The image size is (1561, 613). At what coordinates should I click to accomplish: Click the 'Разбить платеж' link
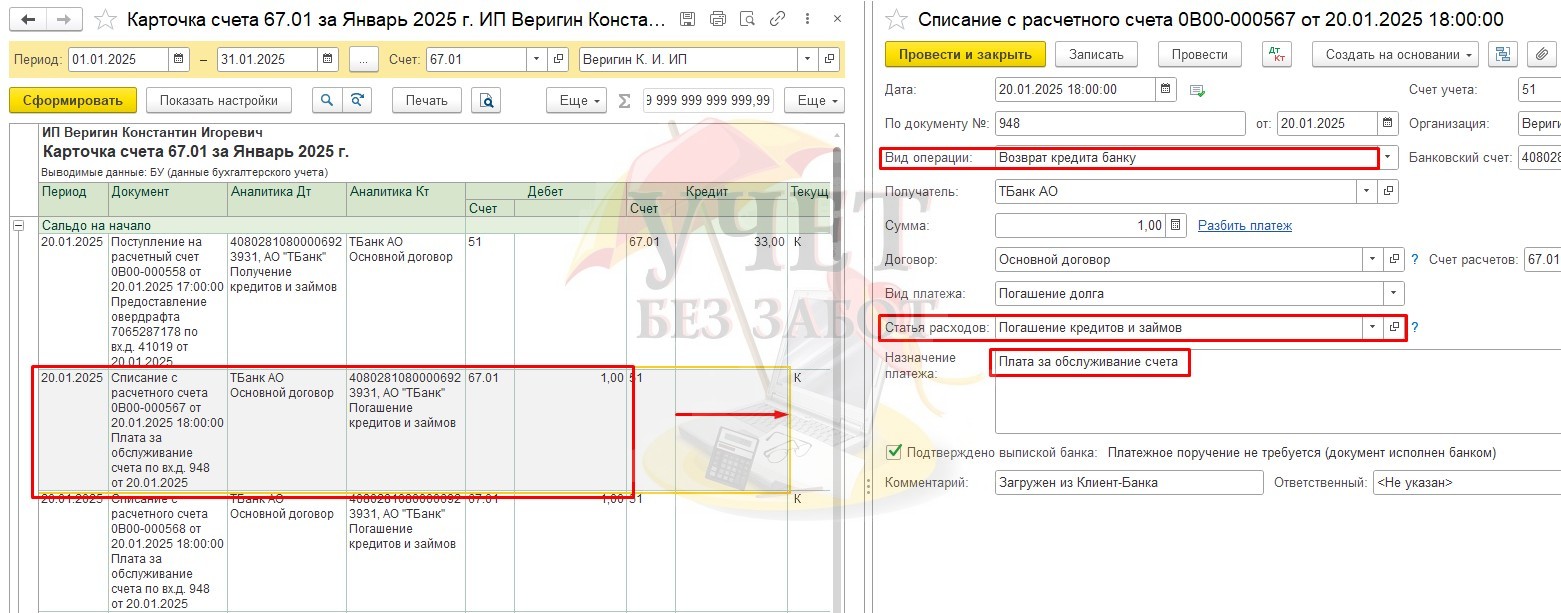click(x=1245, y=226)
